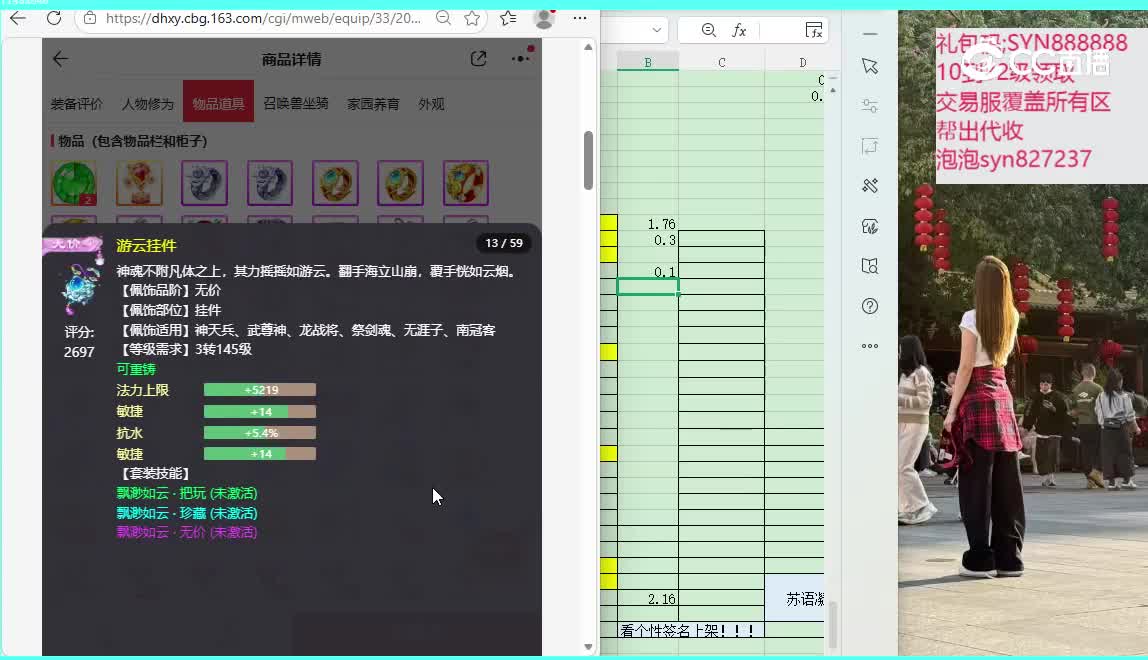Switch to the 装备评价 tab
The width and height of the screenshot is (1148, 660).
76,104
